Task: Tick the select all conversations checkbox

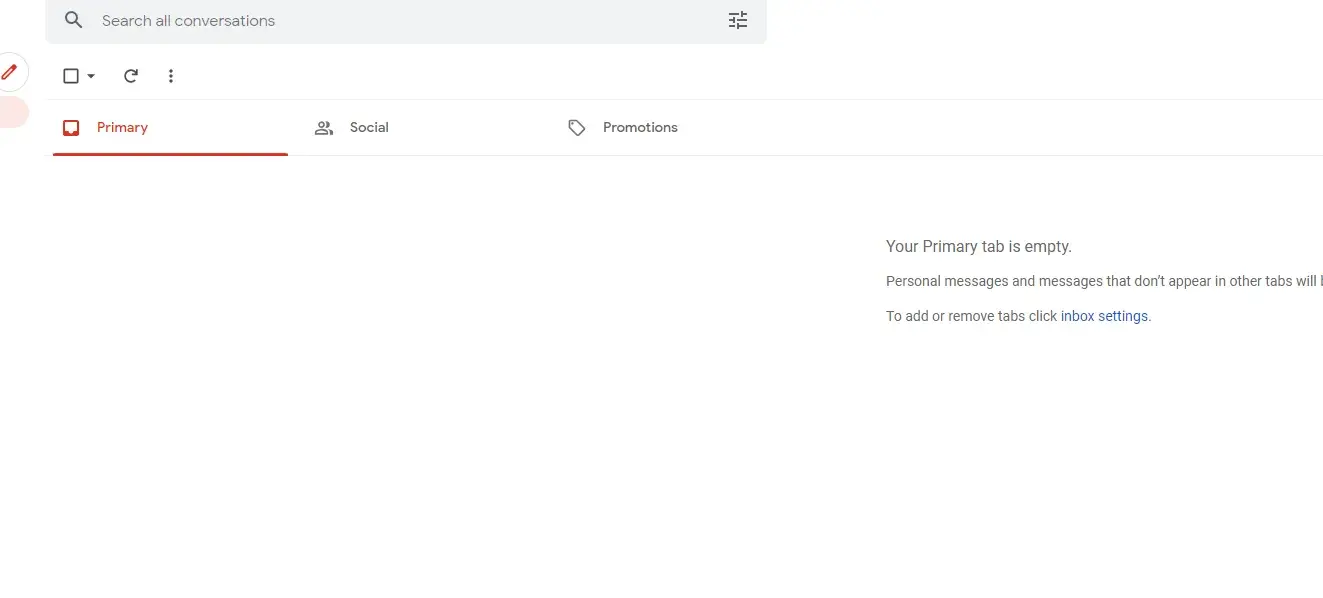Action: tap(71, 76)
